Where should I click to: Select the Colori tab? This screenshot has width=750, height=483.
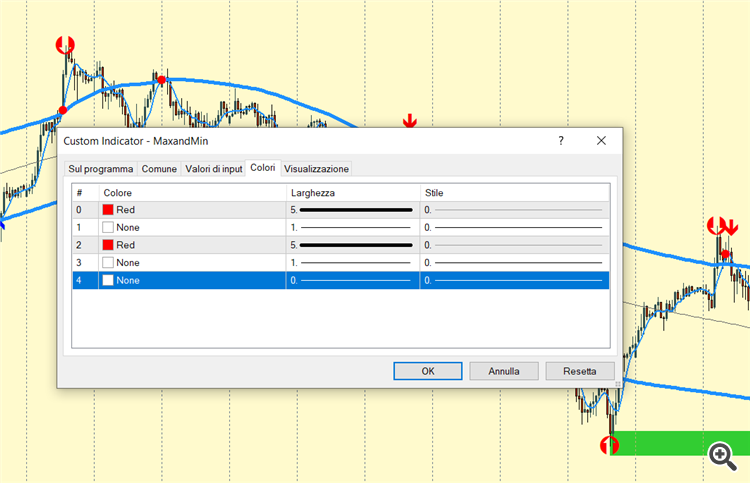tap(263, 168)
